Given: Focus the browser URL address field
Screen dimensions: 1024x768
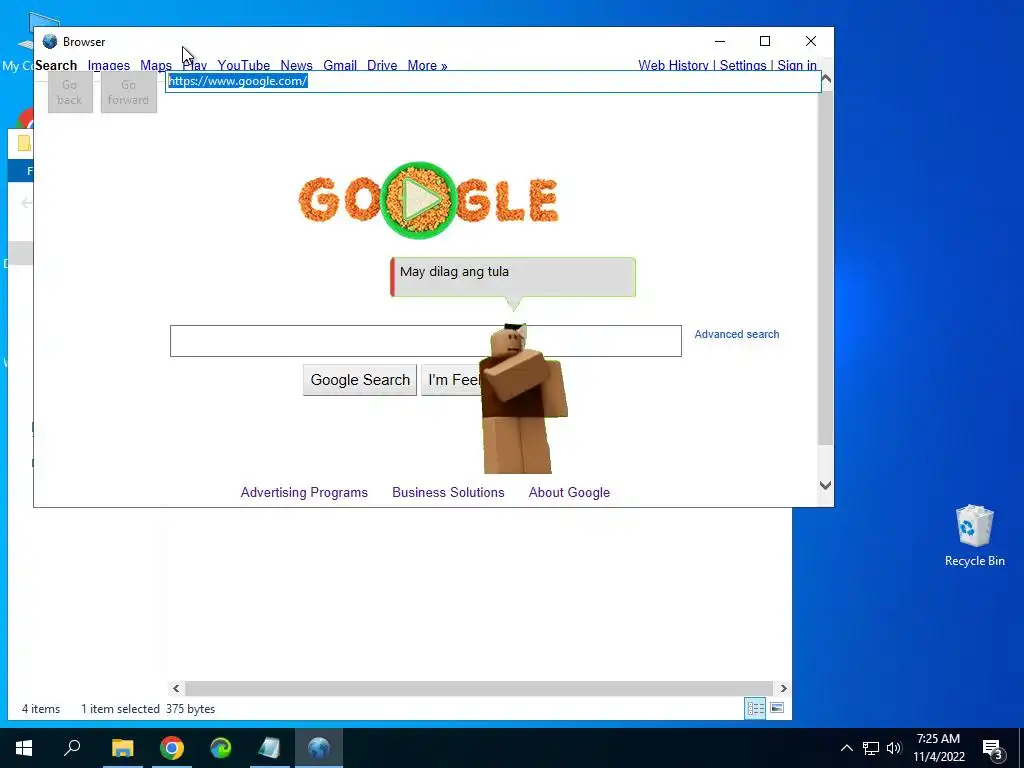Looking at the screenshot, I should pyautogui.click(x=493, y=82).
